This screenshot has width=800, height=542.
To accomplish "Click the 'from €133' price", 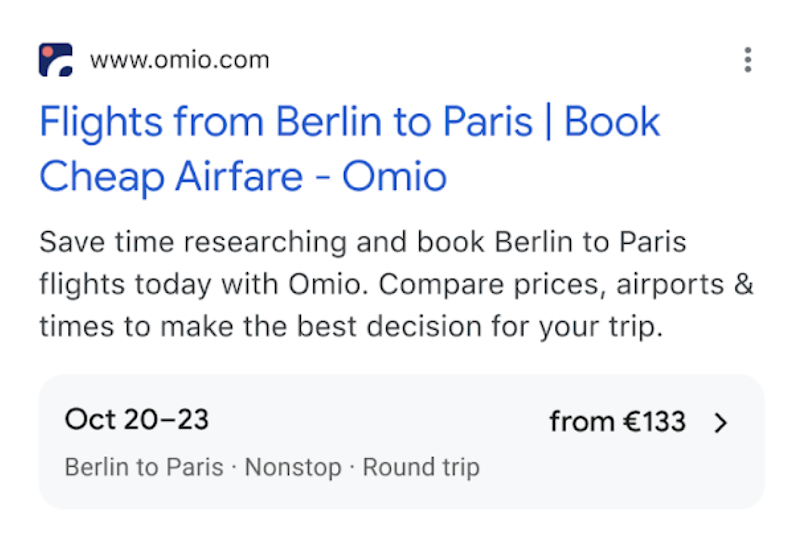I will [x=617, y=422].
